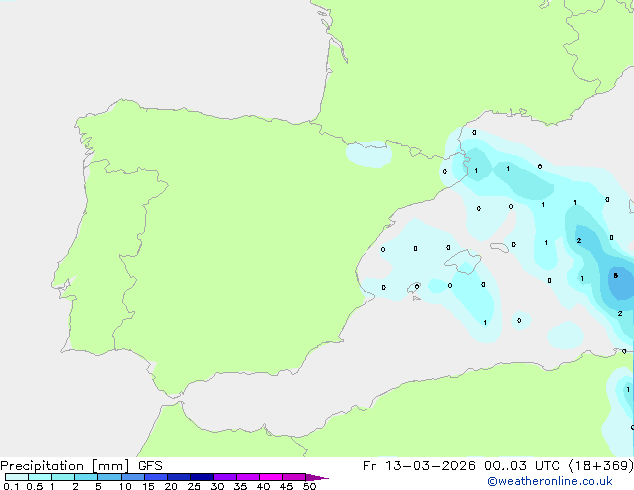
Task: Click the "30" legend scale label
Action: pyautogui.click(x=217, y=486)
